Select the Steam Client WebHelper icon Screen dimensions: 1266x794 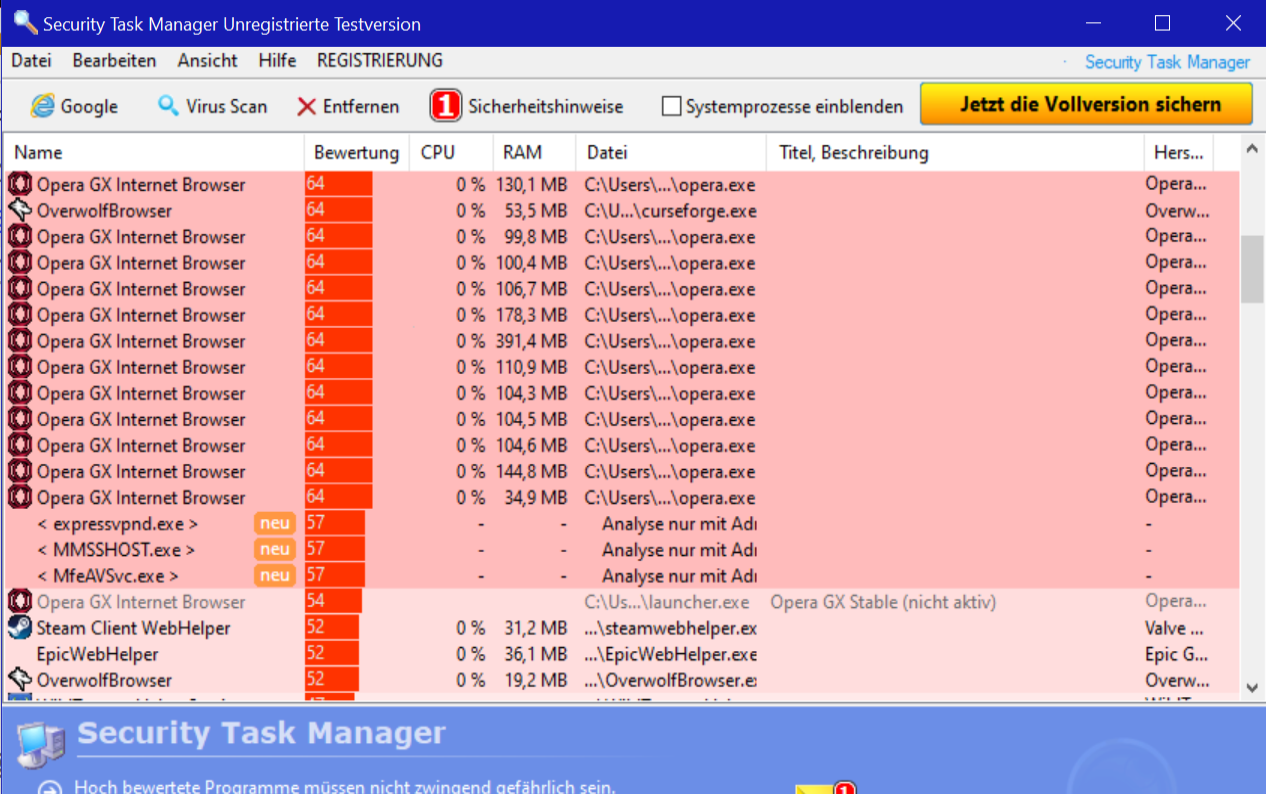coord(20,628)
